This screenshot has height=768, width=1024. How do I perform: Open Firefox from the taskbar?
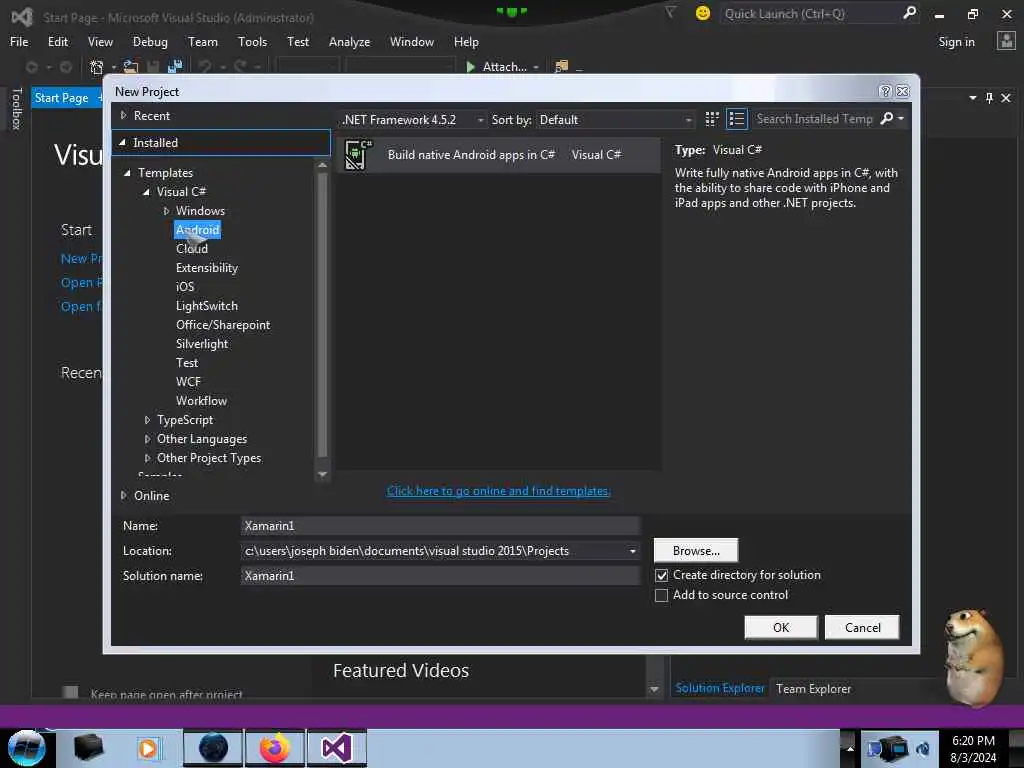tap(275, 748)
